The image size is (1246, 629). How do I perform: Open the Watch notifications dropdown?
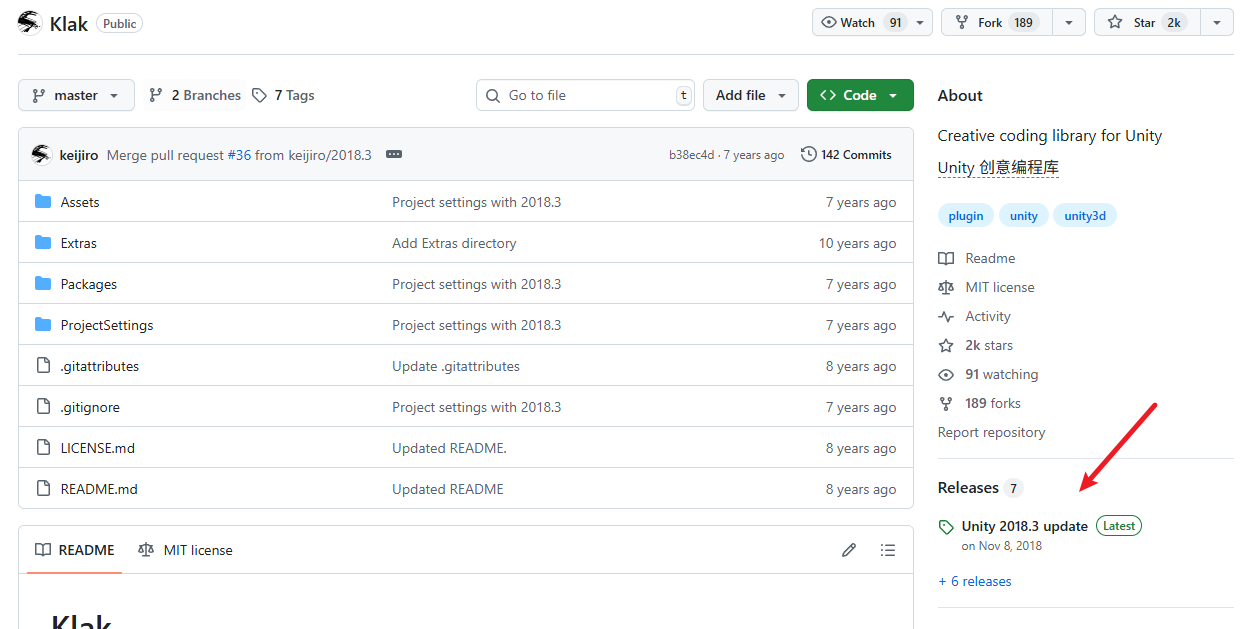tap(872, 22)
